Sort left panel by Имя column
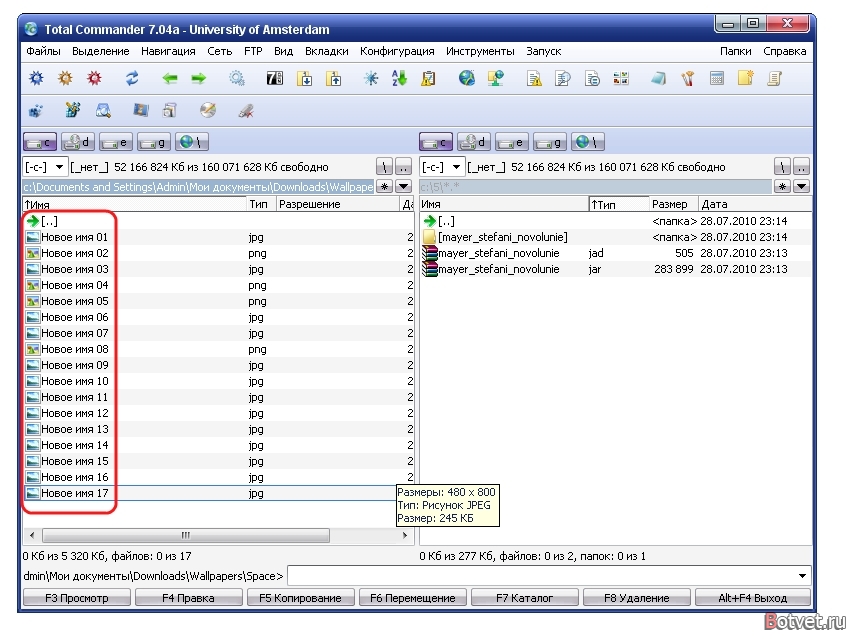This screenshot has height=639, width=854. click(x=134, y=204)
